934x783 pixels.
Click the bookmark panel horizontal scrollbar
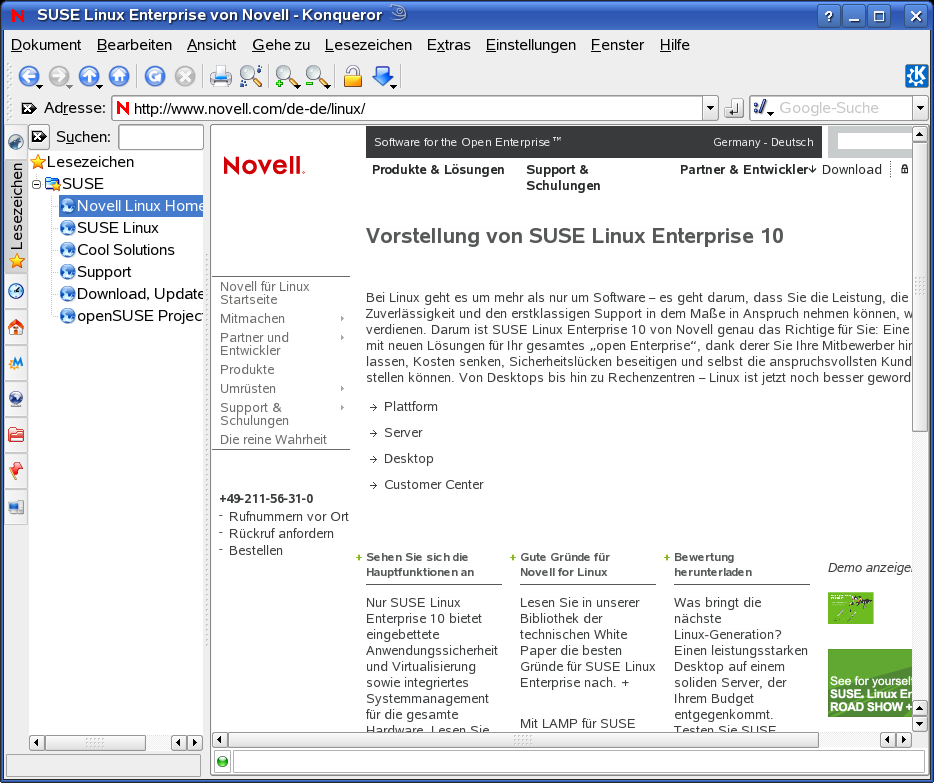coord(95,743)
